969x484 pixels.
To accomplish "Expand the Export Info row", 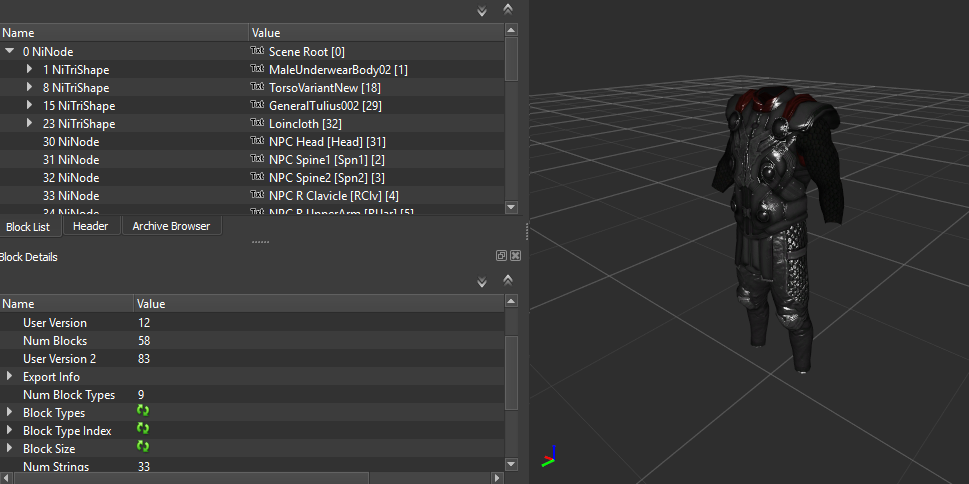I will [x=9, y=376].
